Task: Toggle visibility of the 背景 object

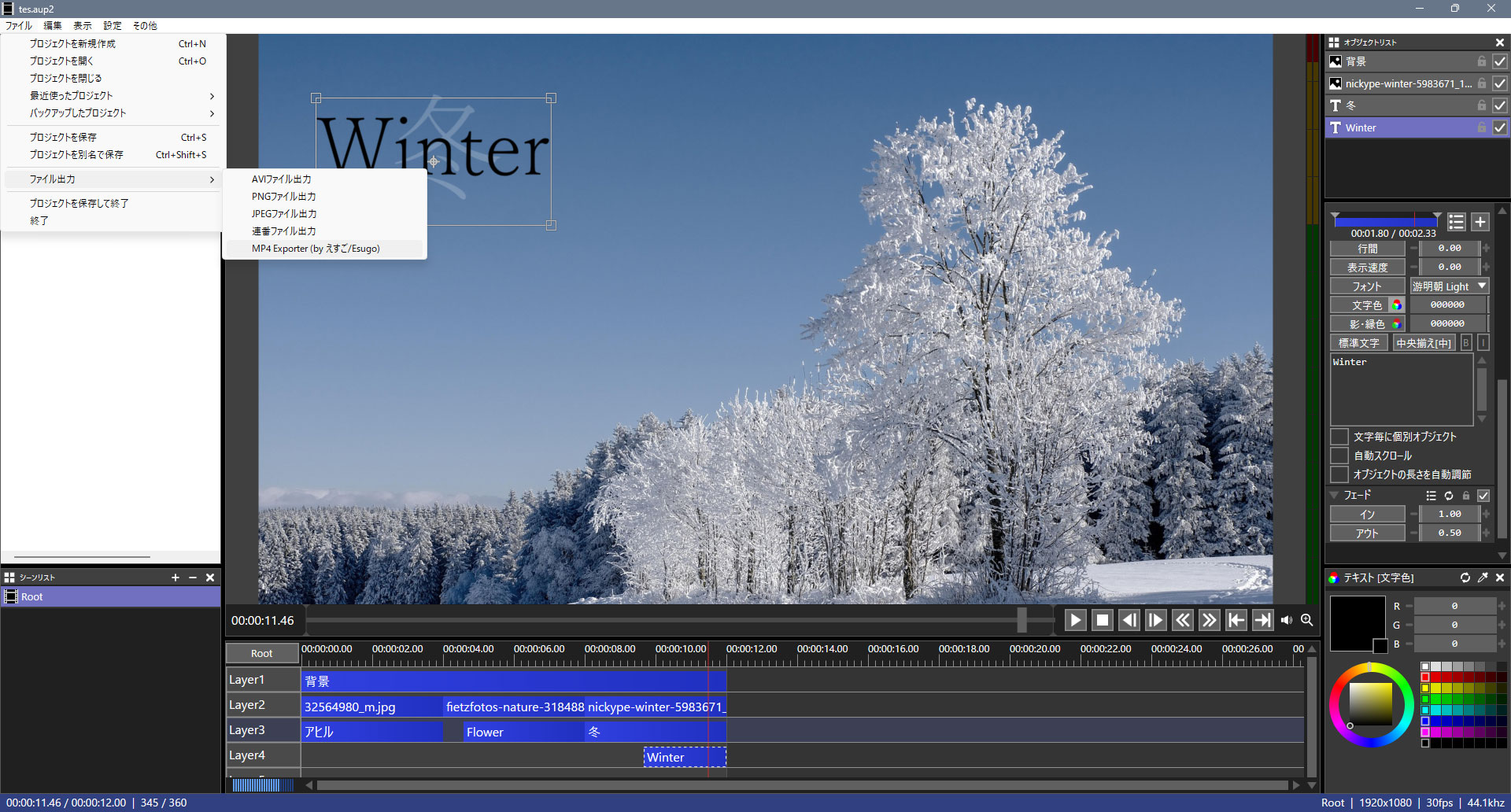Action: 1500,61
